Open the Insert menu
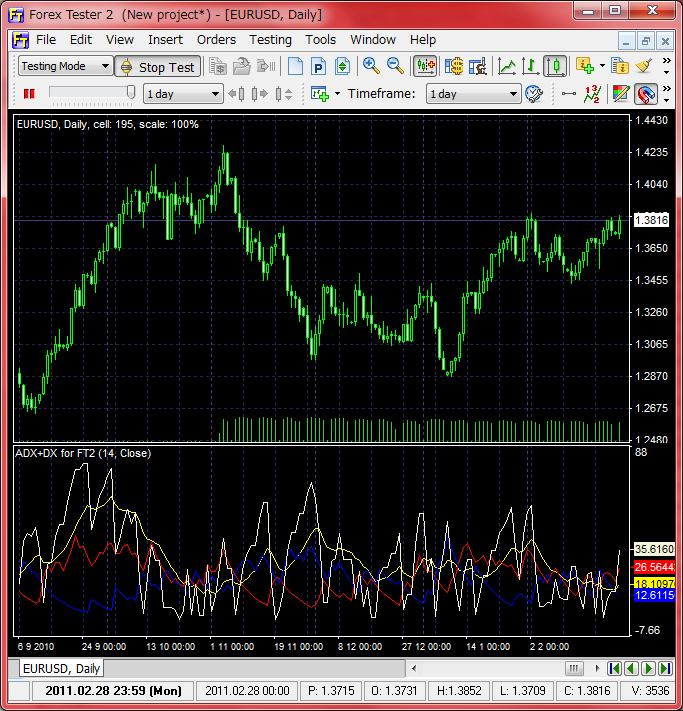Viewport: 683px width, 711px height. [165, 40]
